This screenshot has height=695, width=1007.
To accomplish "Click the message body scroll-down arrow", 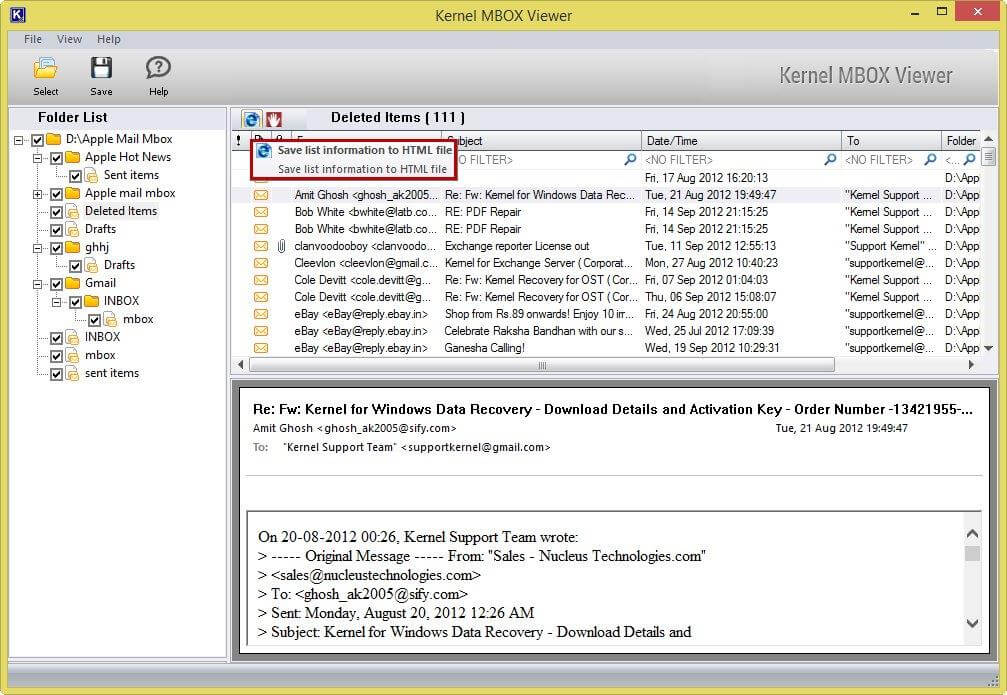I will click(972, 623).
